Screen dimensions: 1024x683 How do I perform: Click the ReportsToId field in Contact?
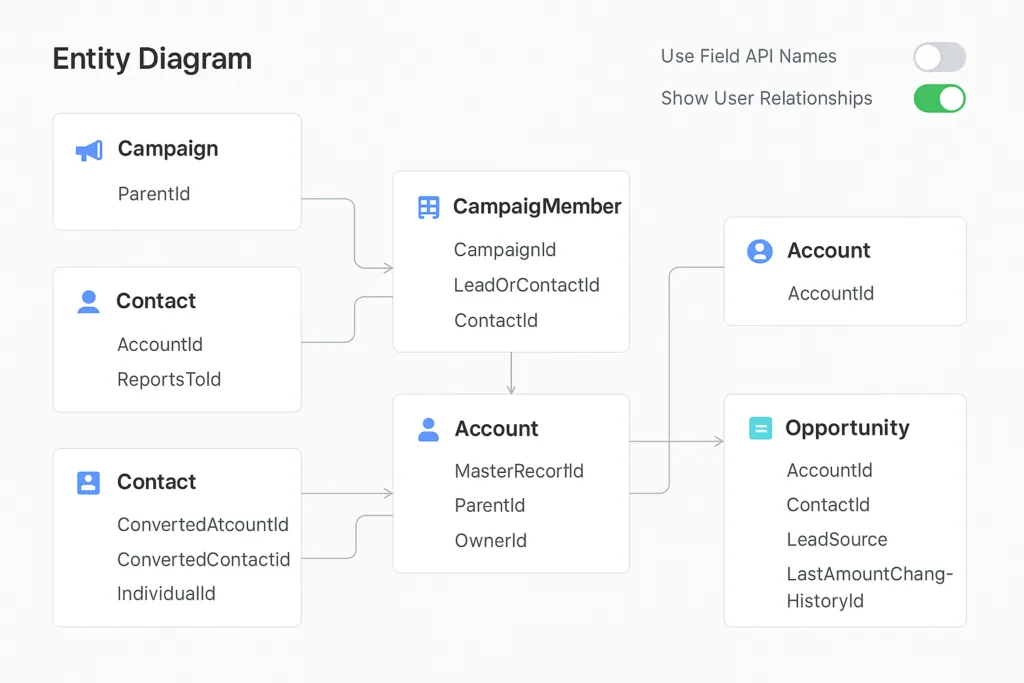(169, 379)
